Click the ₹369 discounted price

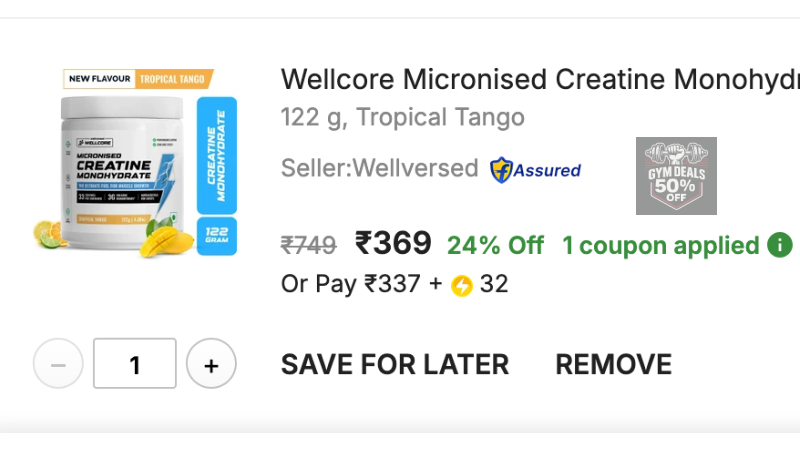pos(393,243)
